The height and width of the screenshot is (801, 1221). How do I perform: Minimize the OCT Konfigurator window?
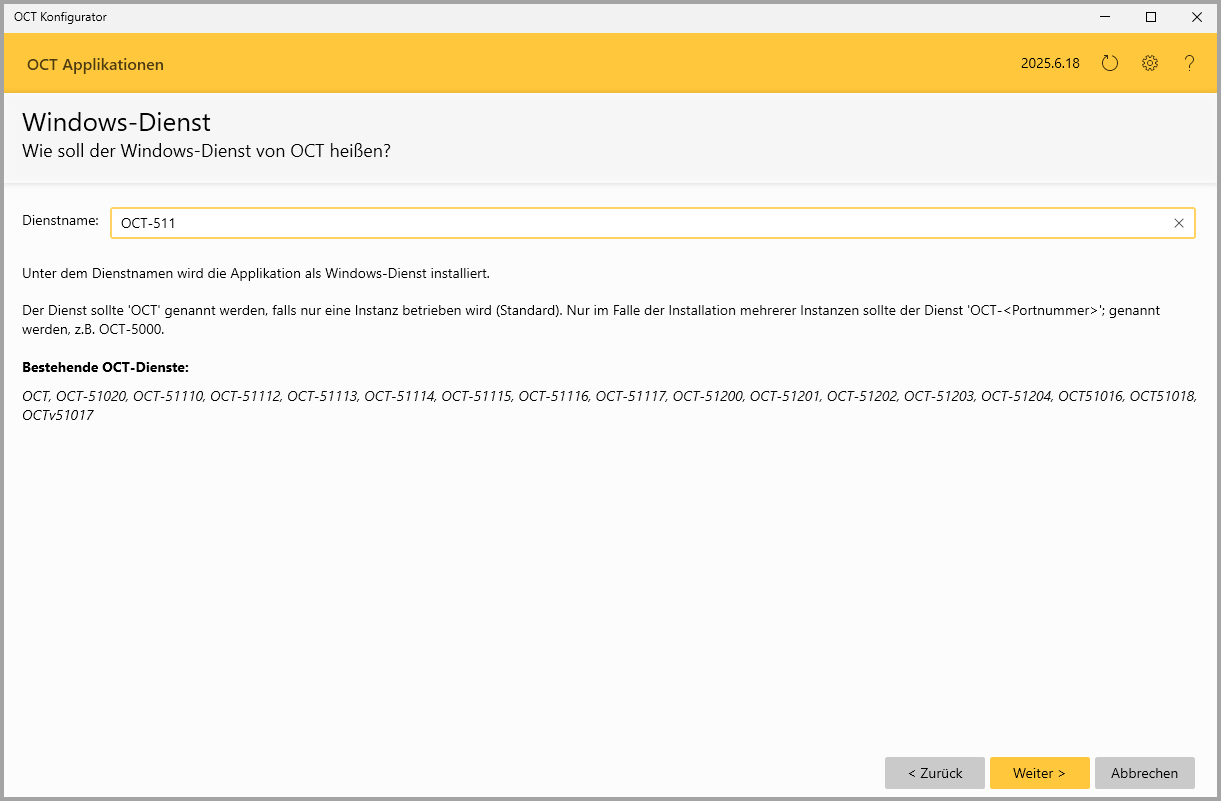pyautogui.click(x=1106, y=17)
